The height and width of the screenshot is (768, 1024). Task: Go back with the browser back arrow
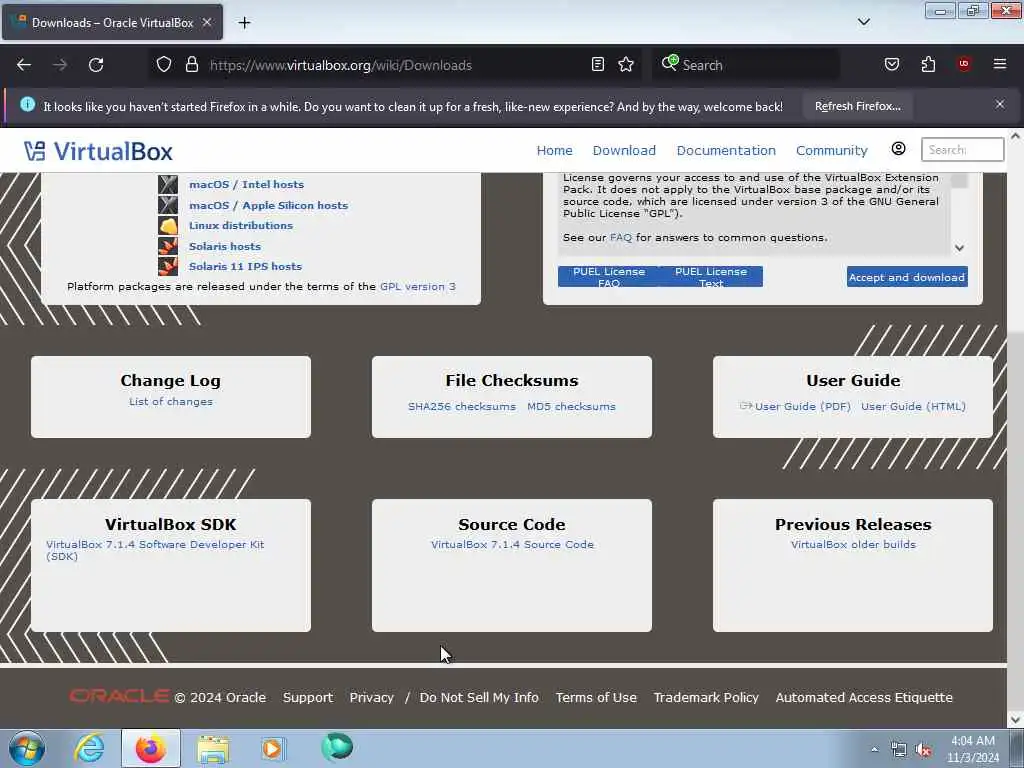[24, 65]
